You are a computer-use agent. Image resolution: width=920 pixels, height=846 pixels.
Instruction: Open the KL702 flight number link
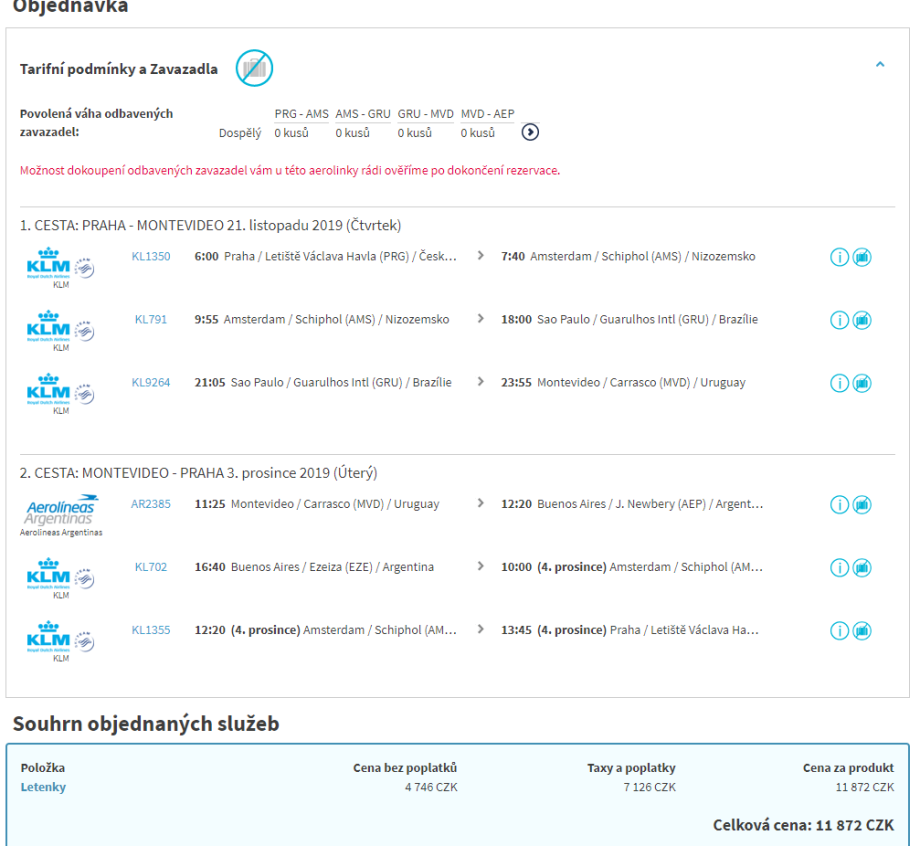(151, 567)
